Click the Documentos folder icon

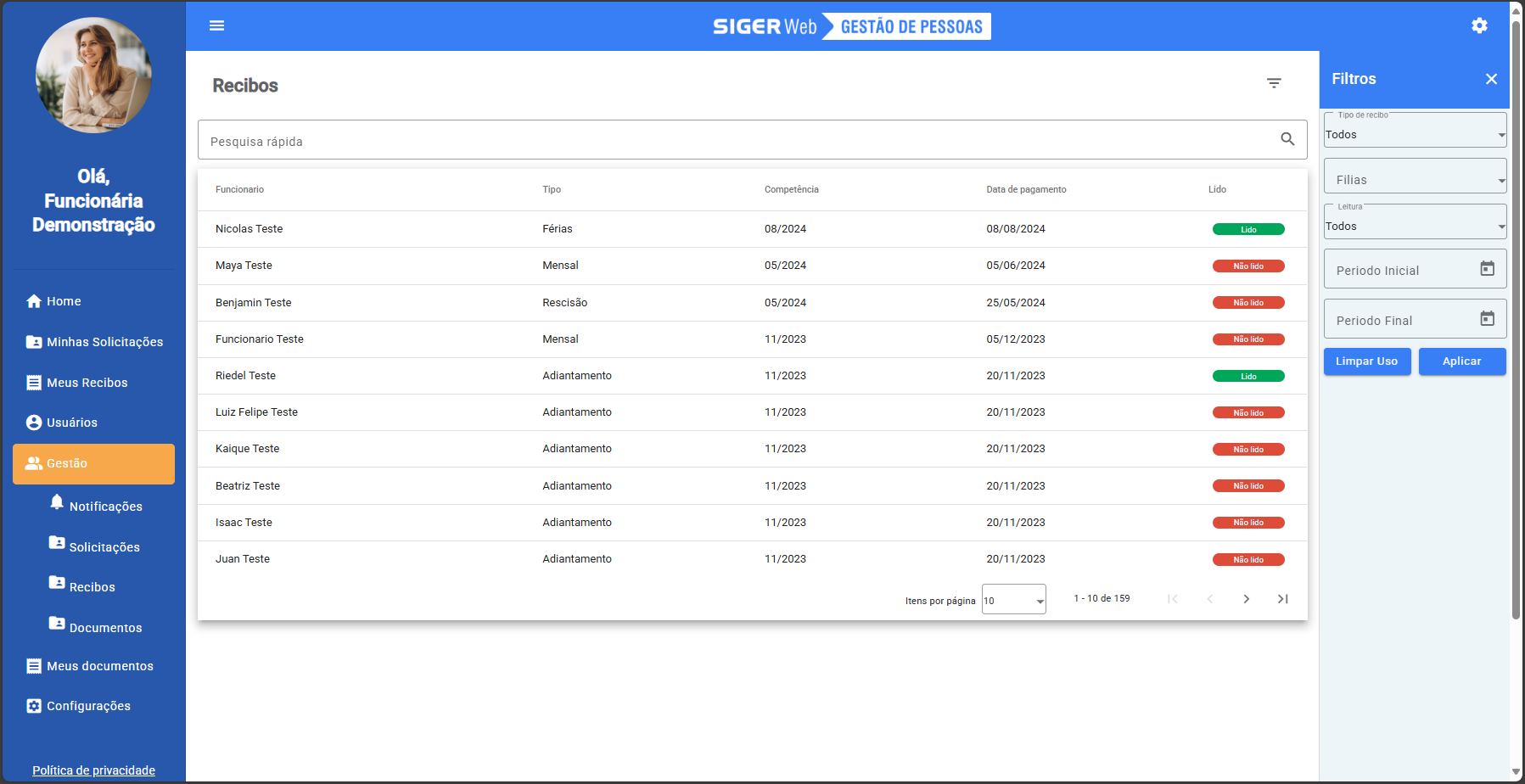57,624
